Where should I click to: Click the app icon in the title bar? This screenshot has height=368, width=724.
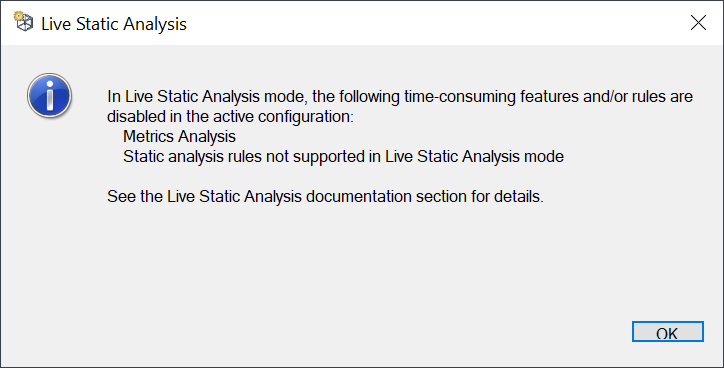(x=23, y=22)
